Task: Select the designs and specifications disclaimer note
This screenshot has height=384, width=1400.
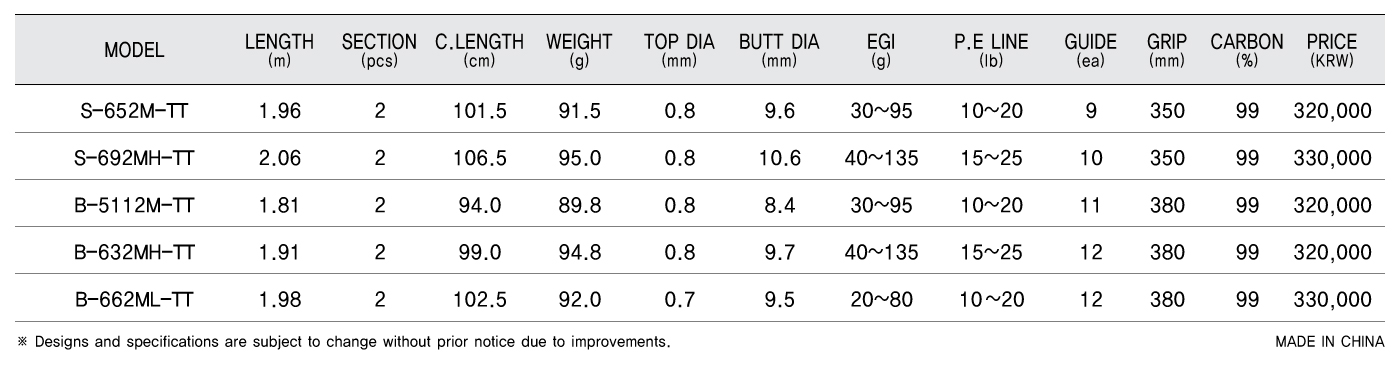Action: tap(343, 342)
